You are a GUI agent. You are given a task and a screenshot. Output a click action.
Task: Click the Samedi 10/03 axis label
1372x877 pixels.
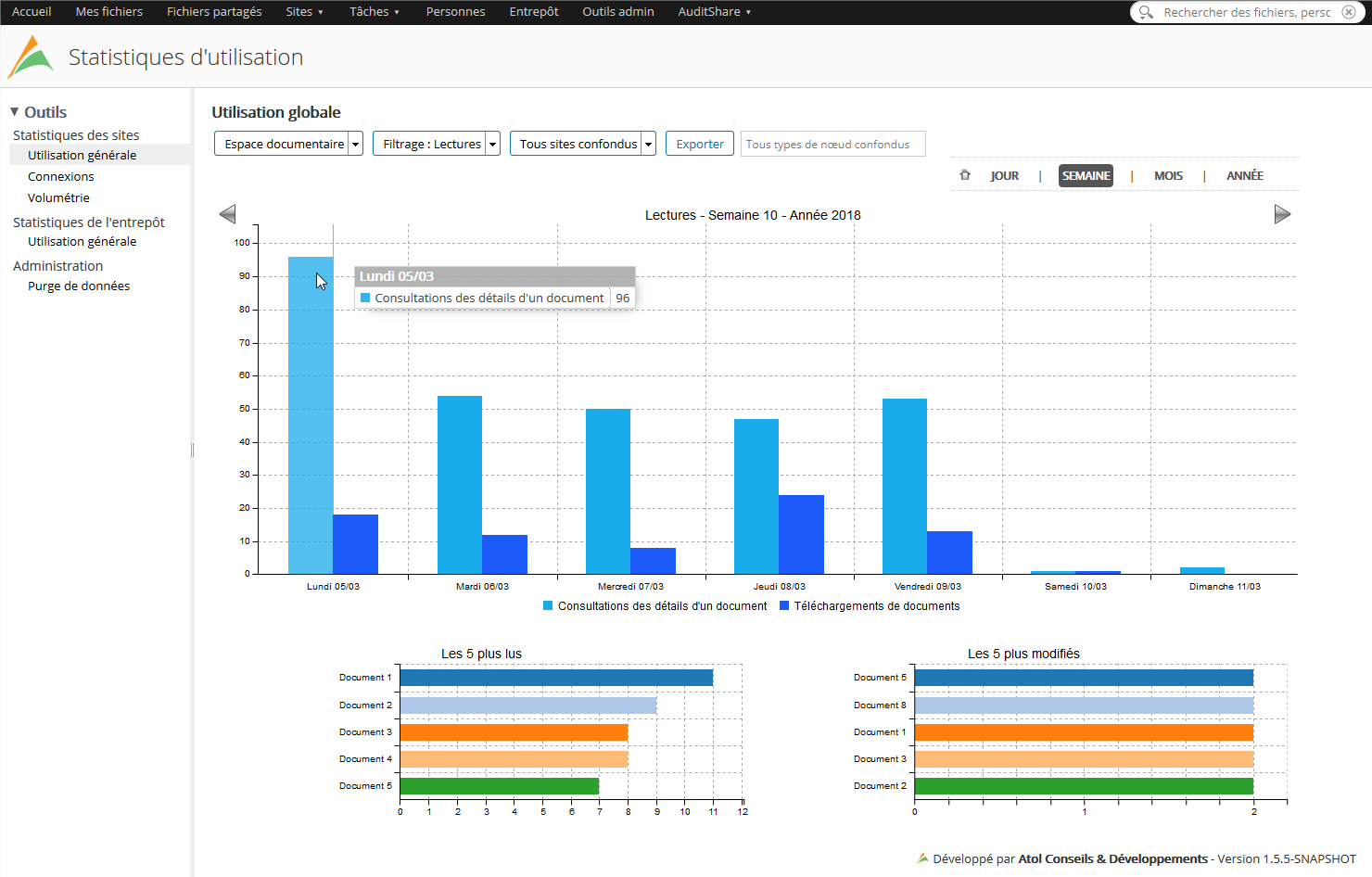pos(1075,587)
